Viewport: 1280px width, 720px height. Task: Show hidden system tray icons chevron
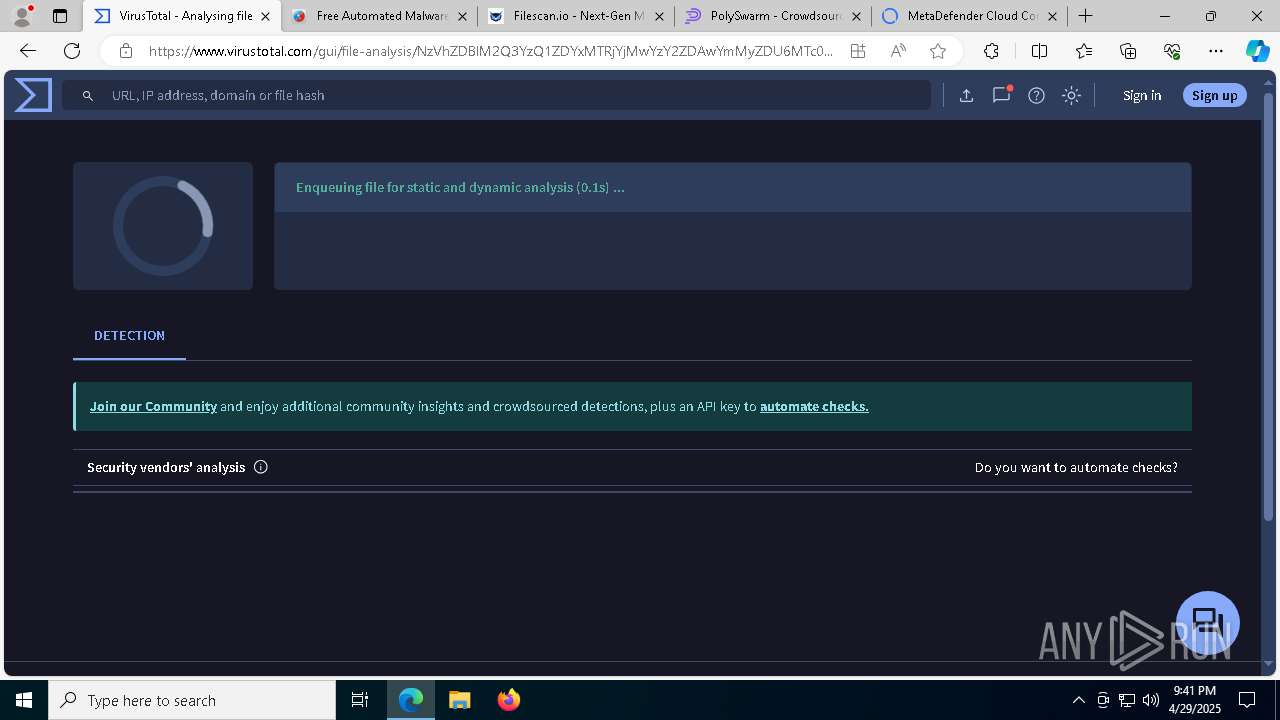(x=1078, y=700)
